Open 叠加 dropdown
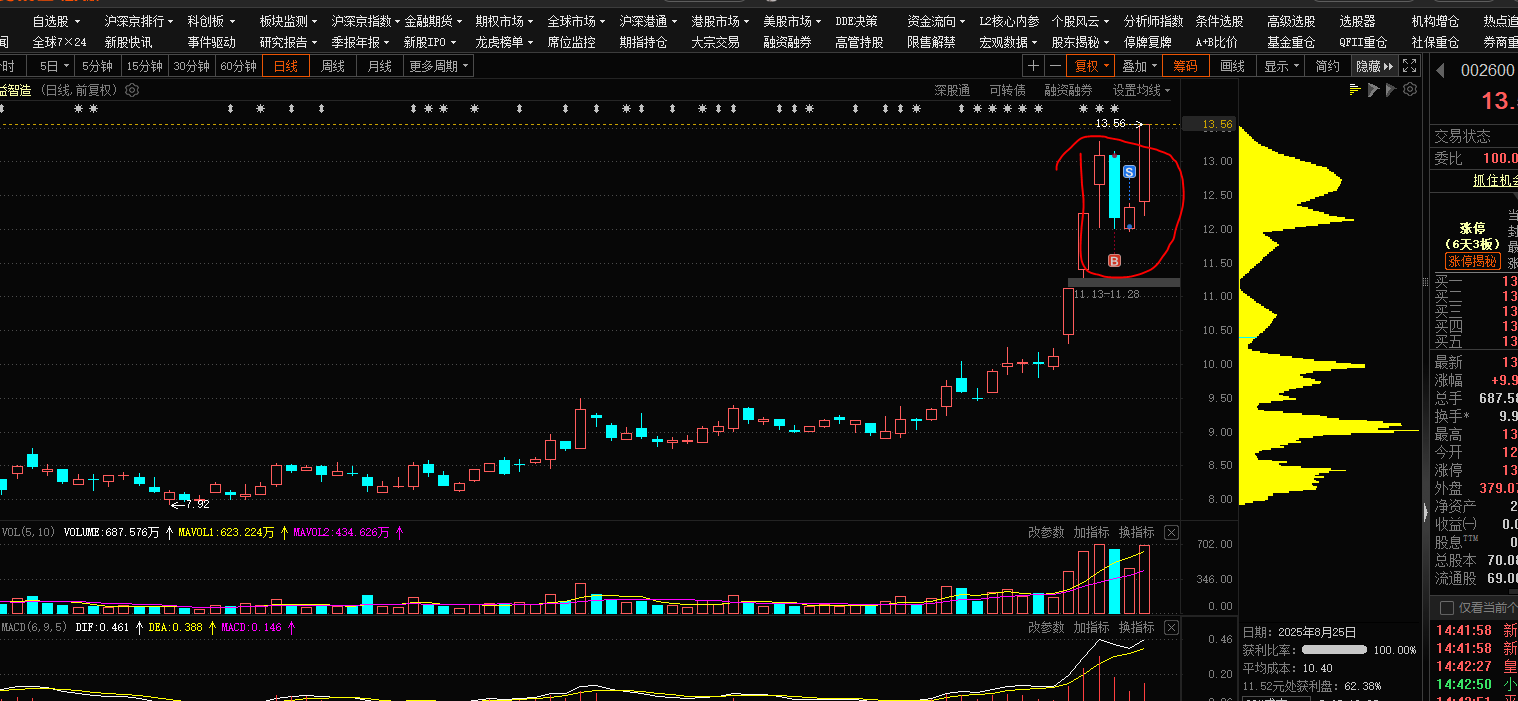1518x701 pixels. point(1139,66)
